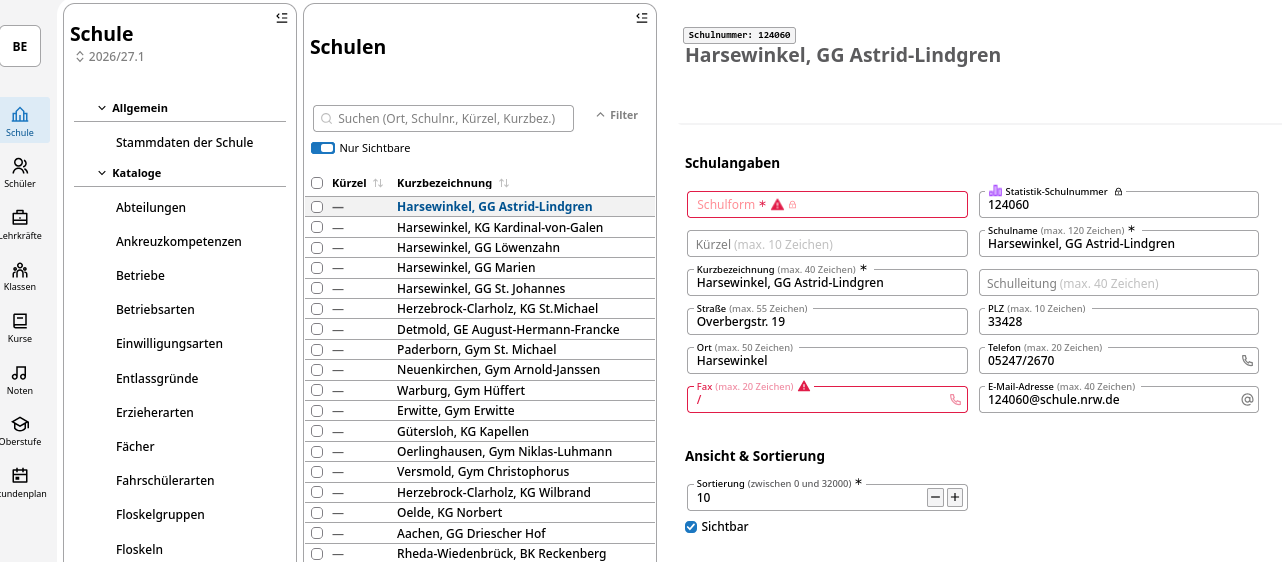
Task: Open the Einwilligungsarten catalog
Action: [x=169, y=343]
